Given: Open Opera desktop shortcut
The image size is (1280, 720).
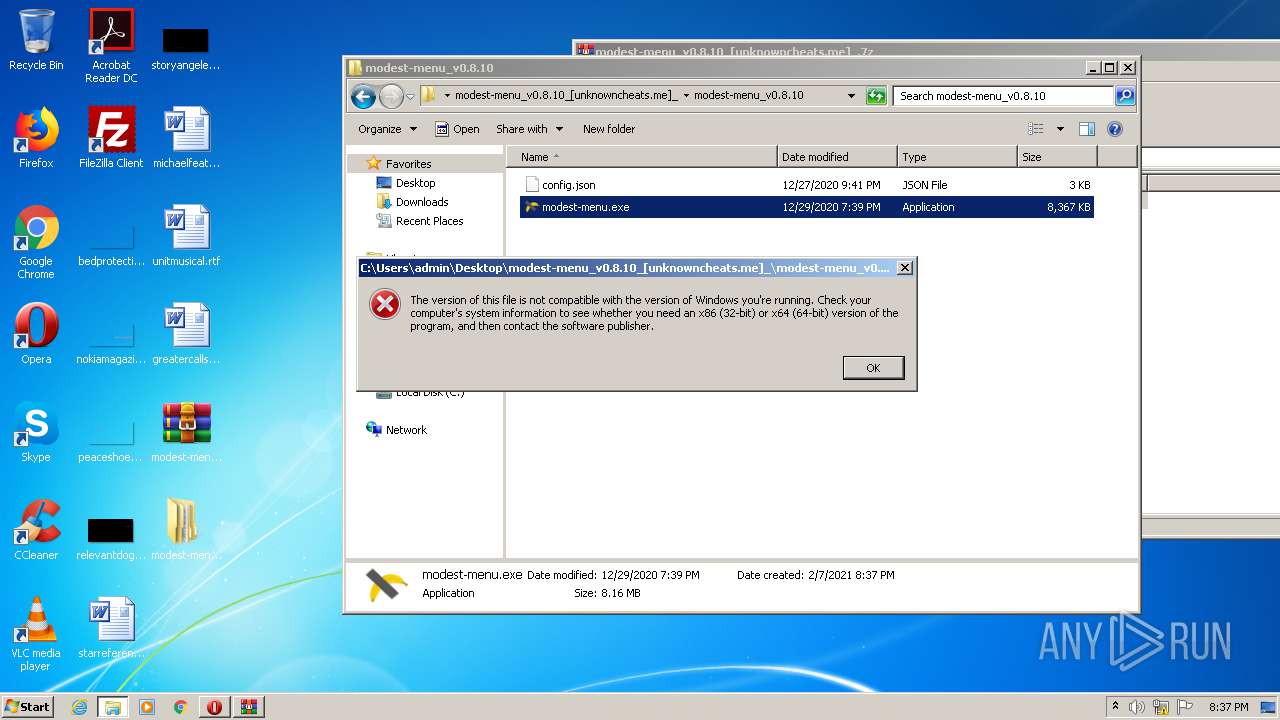Looking at the screenshot, I should (36, 334).
